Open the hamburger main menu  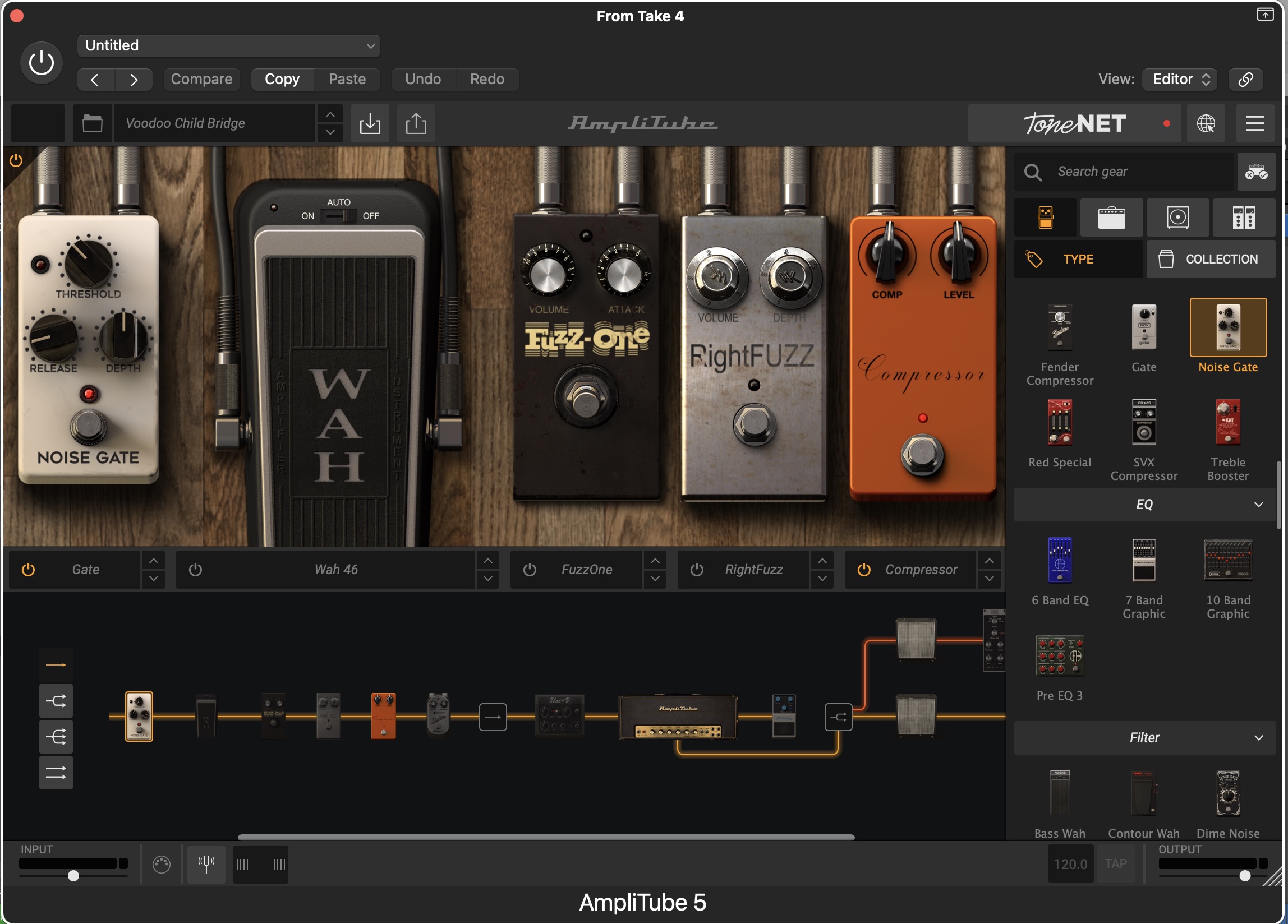click(x=1254, y=123)
